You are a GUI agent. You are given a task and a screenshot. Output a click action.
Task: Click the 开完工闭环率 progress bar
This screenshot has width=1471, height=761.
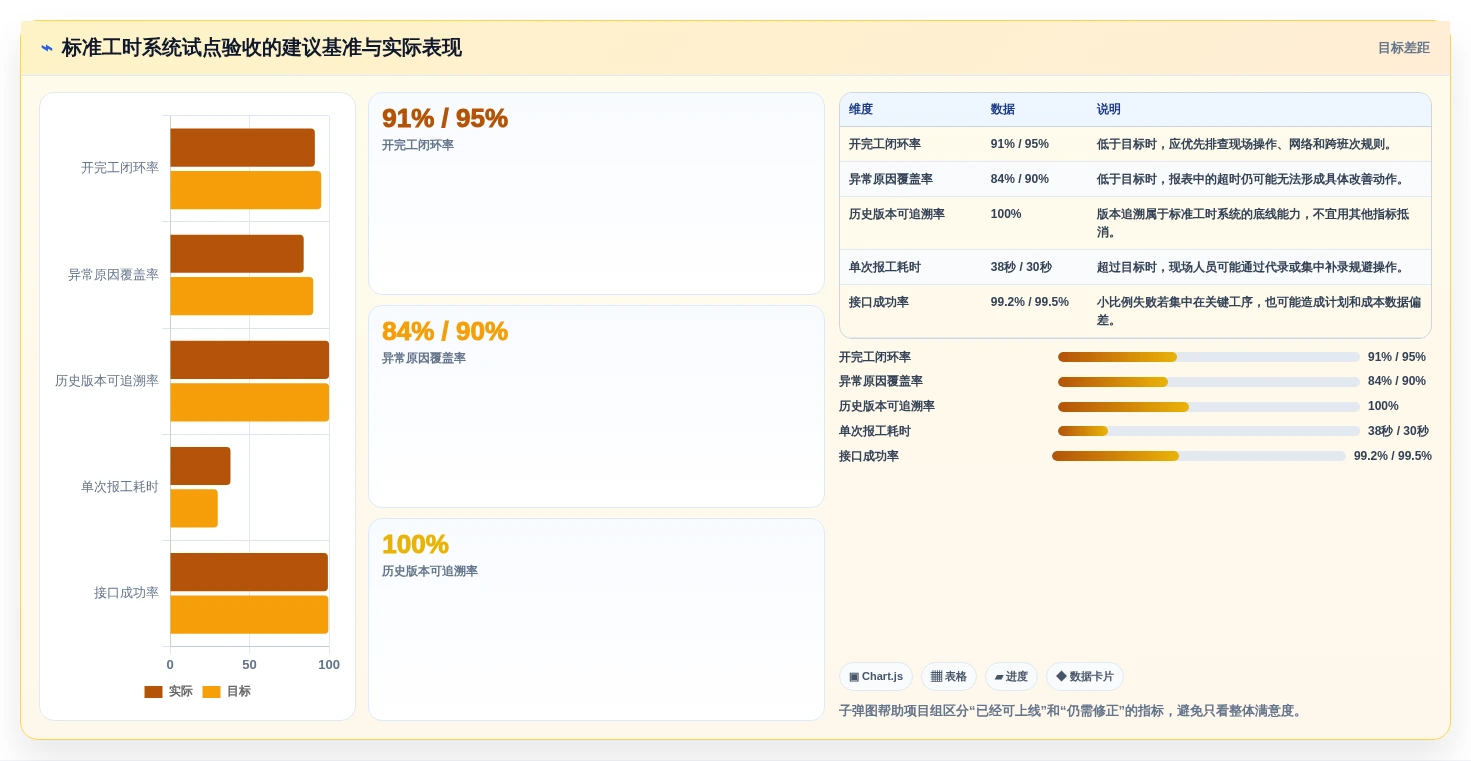1209,357
